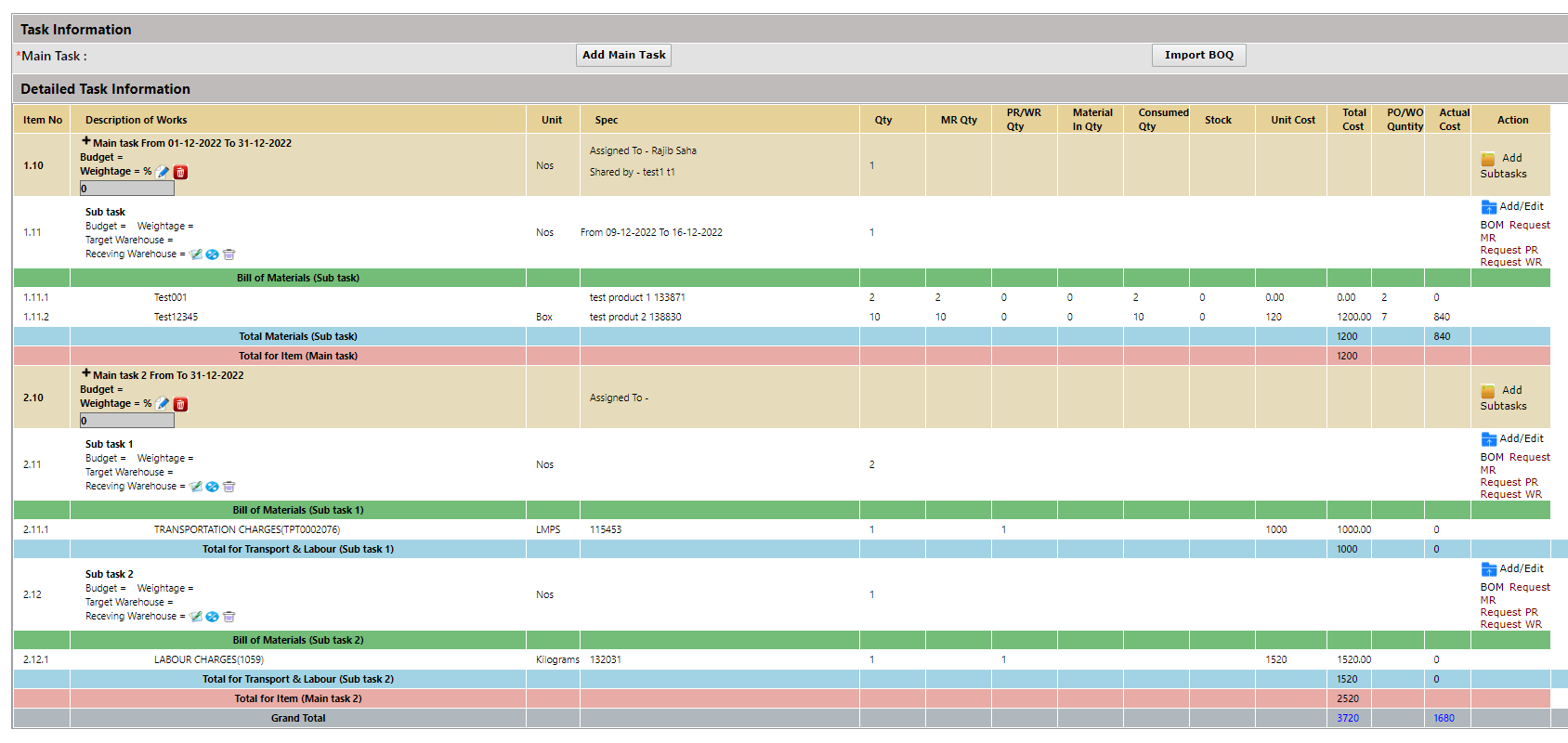Click Request WR link for Sub task 2 row 2.12

click(x=1511, y=624)
